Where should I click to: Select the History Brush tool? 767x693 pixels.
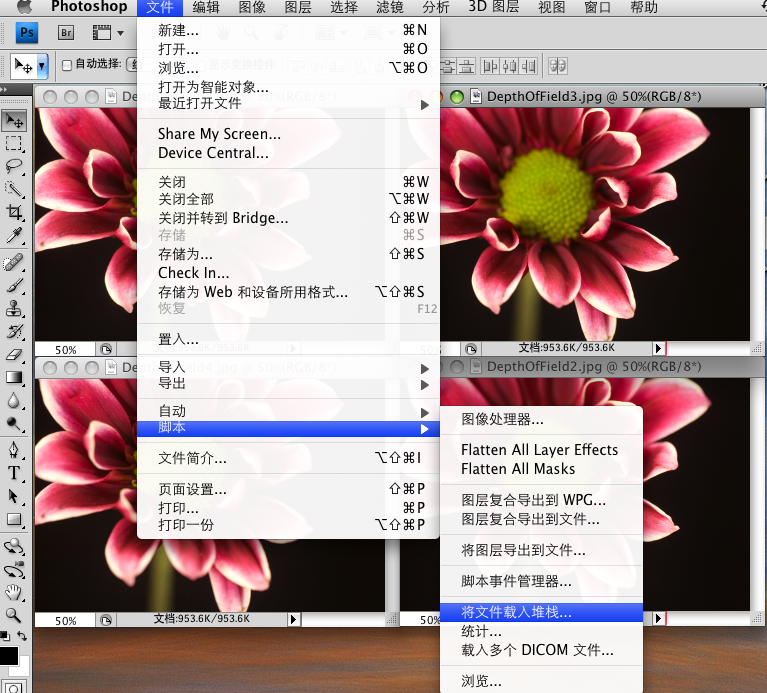pyautogui.click(x=14, y=332)
